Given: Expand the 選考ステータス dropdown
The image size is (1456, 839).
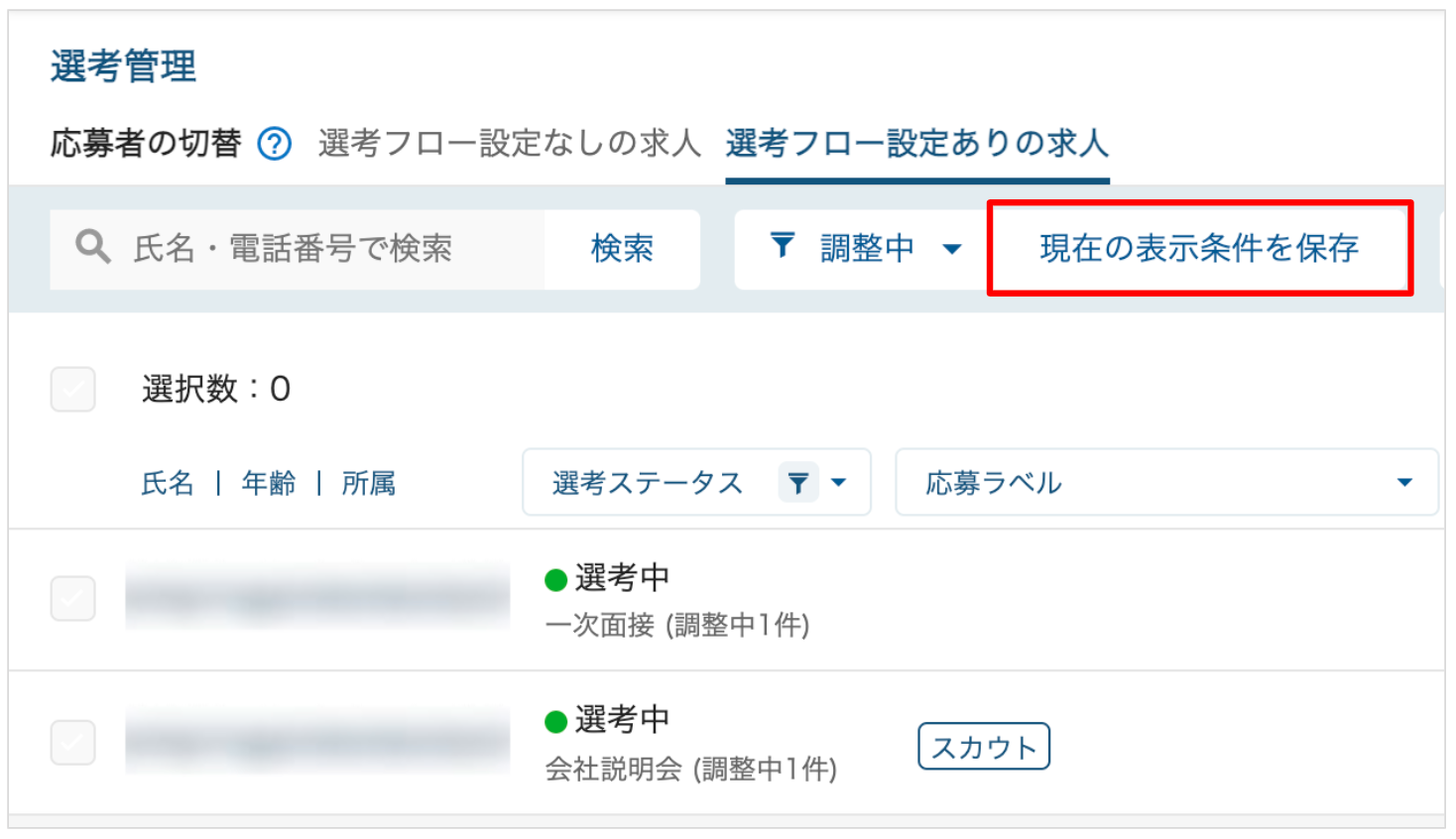Looking at the screenshot, I should (x=838, y=483).
